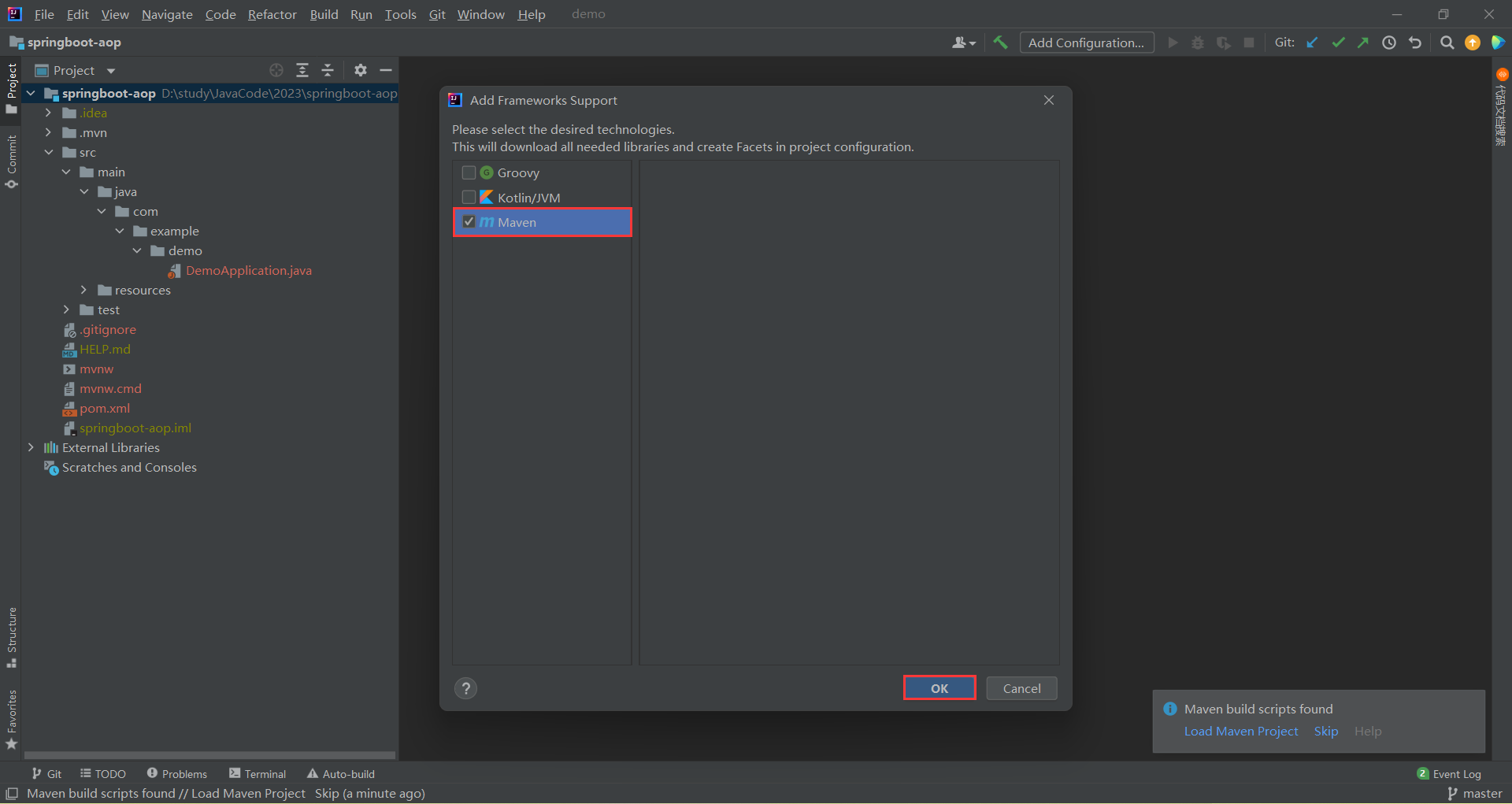Open the Favorites side tool window

[x=11, y=719]
